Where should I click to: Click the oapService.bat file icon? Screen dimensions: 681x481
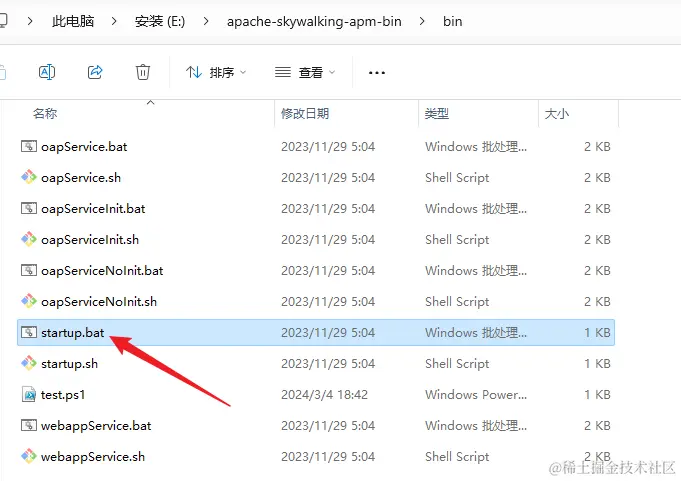tap(29, 146)
